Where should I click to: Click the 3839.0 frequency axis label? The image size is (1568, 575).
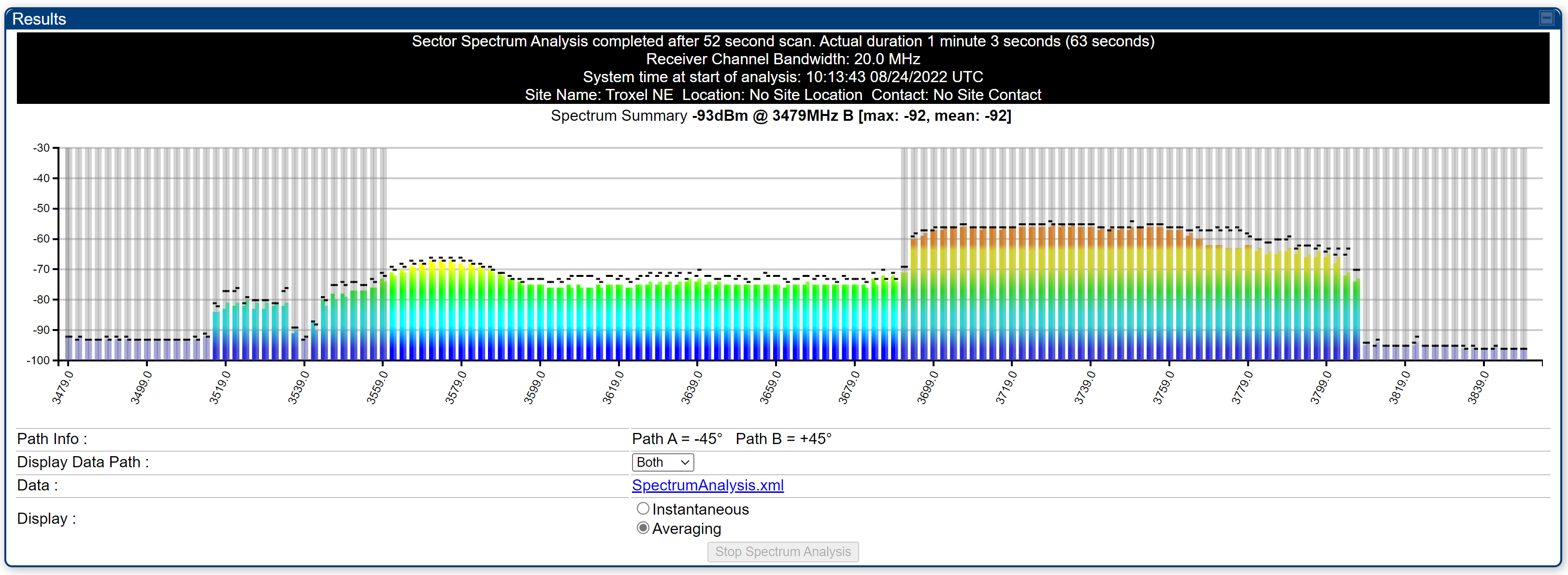1478,388
